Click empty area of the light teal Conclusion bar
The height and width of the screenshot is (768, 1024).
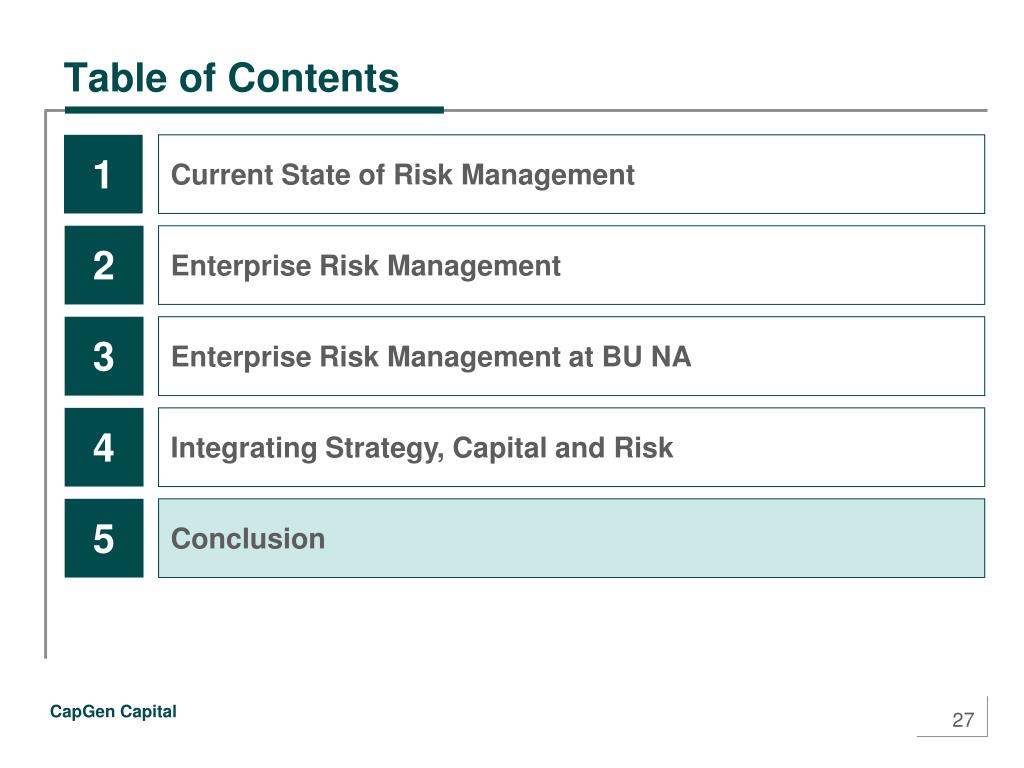coord(653,538)
